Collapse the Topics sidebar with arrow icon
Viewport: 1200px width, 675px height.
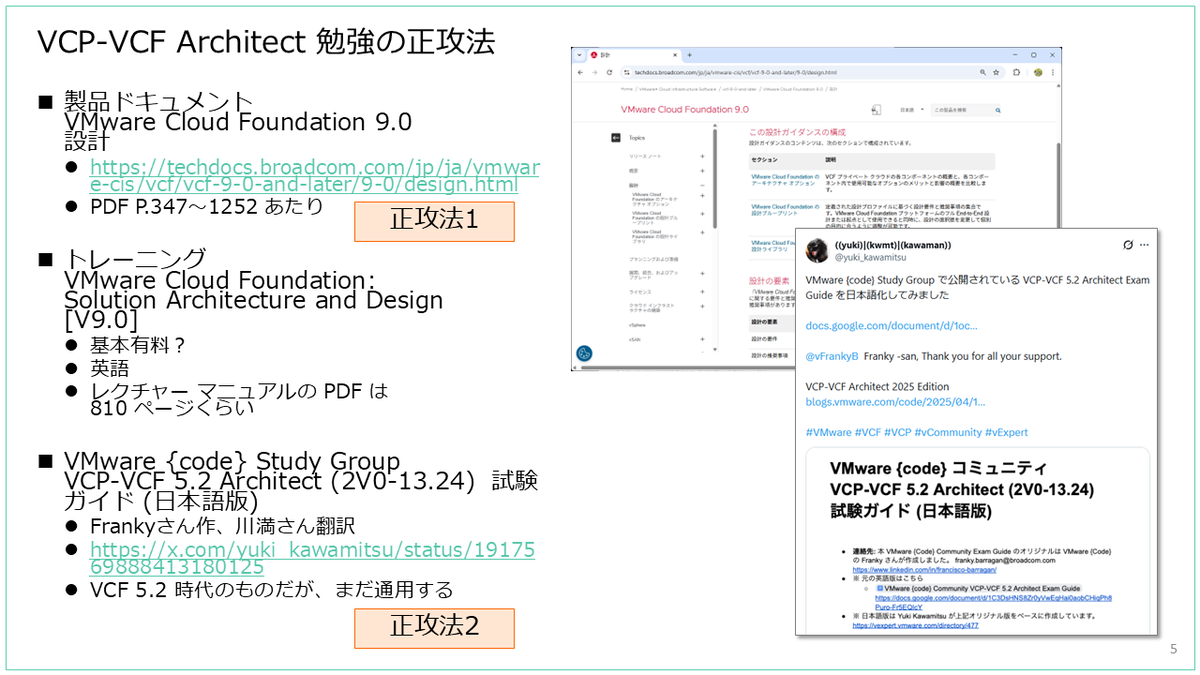[616, 138]
